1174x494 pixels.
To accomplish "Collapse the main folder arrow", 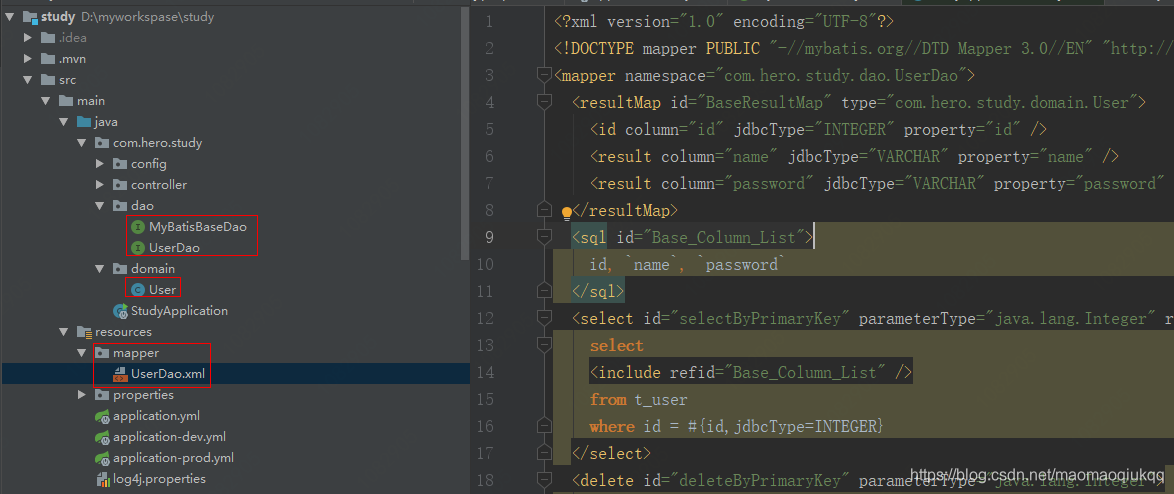I will coord(46,100).
